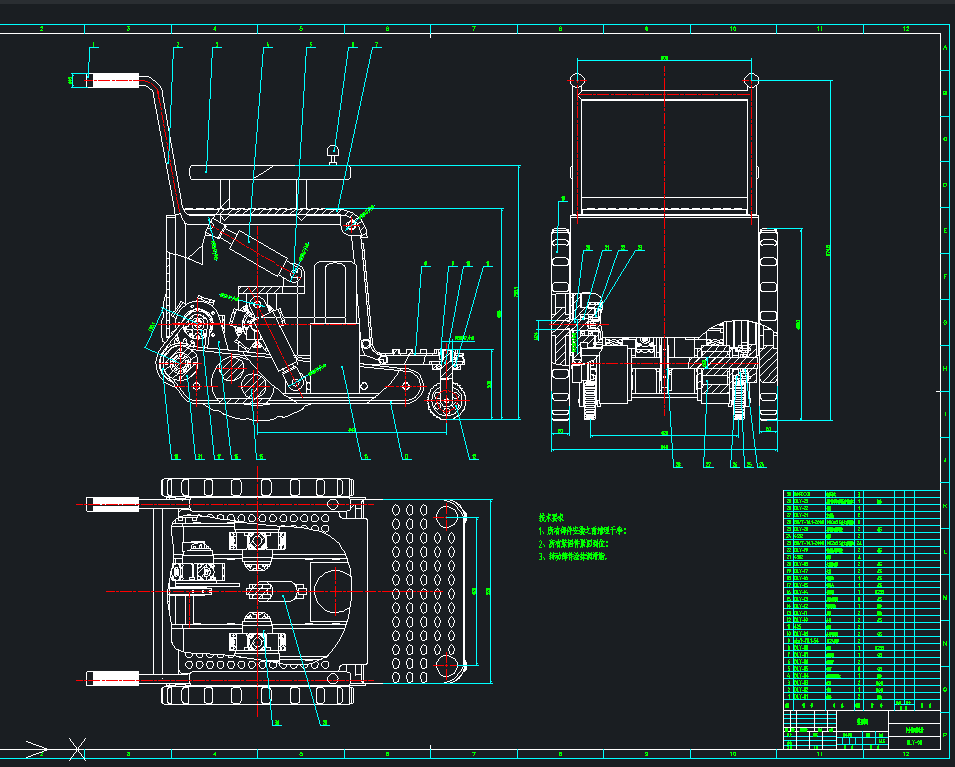Select technical requirement line 3 text
Image resolution: width=955 pixels, height=767 pixels.
tap(573, 556)
